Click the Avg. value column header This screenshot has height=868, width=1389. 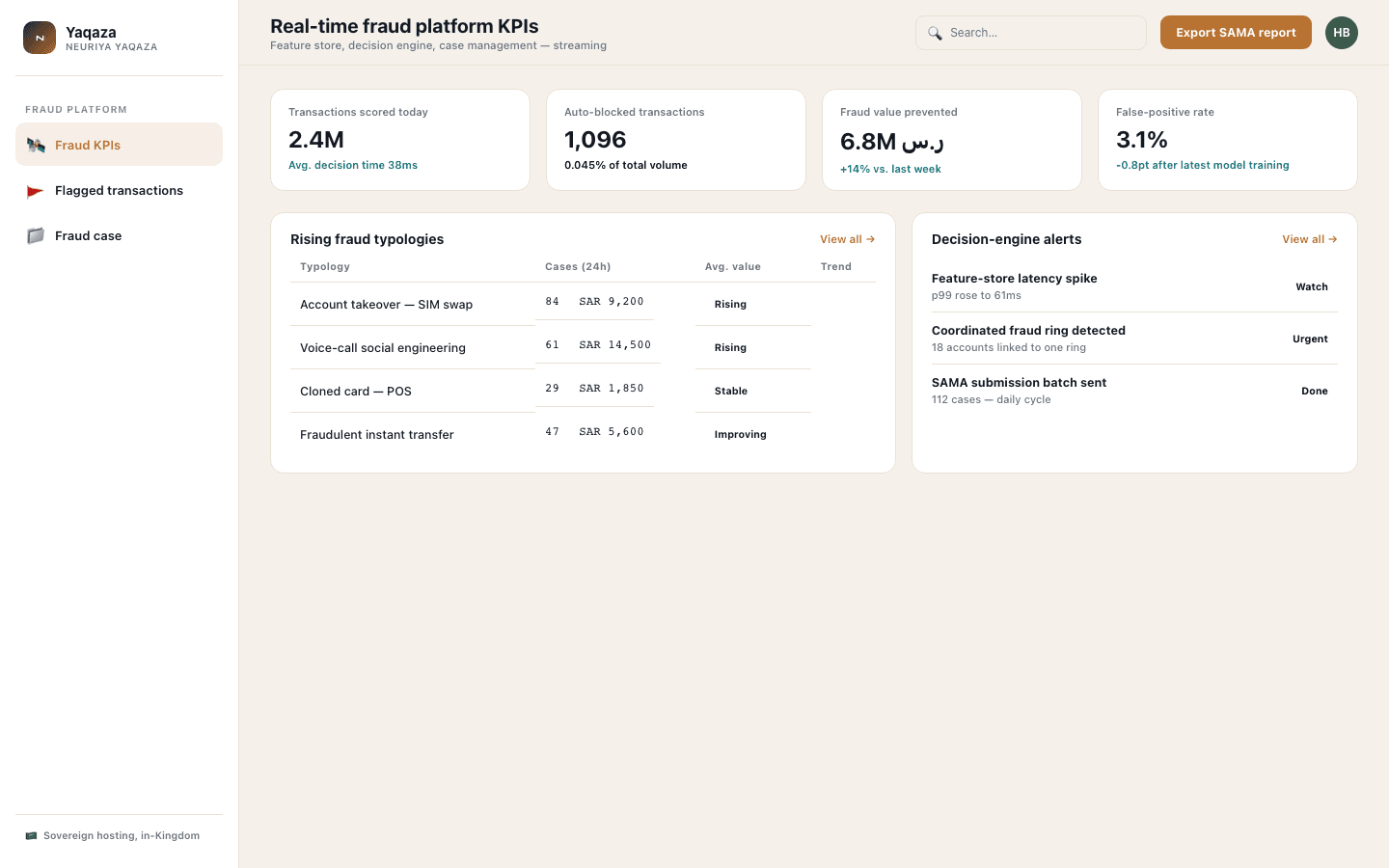(x=733, y=267)
